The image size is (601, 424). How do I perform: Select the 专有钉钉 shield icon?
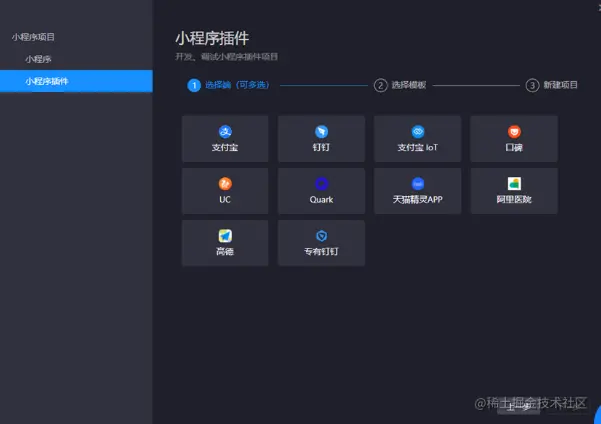pyautogui.click(x=321, y=236)
